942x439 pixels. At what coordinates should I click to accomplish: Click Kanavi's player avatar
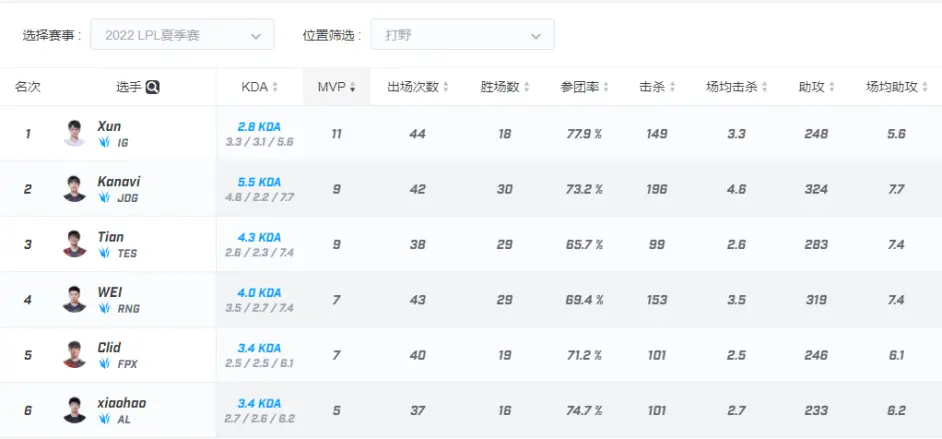tap(74, 189)
